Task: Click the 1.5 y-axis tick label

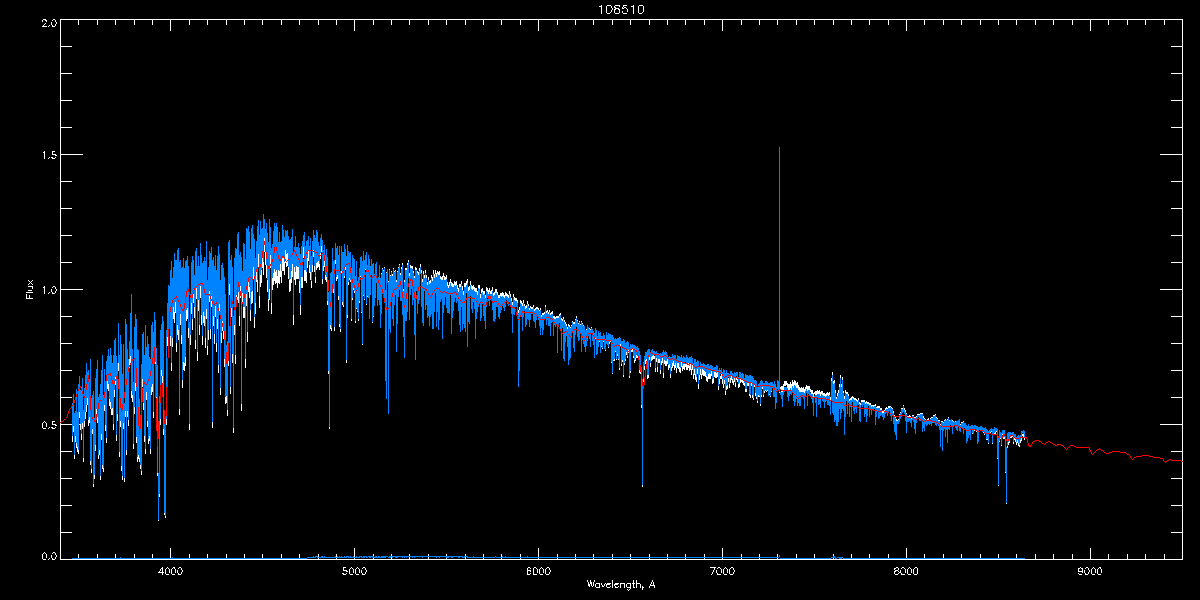Action: [48, 156]
